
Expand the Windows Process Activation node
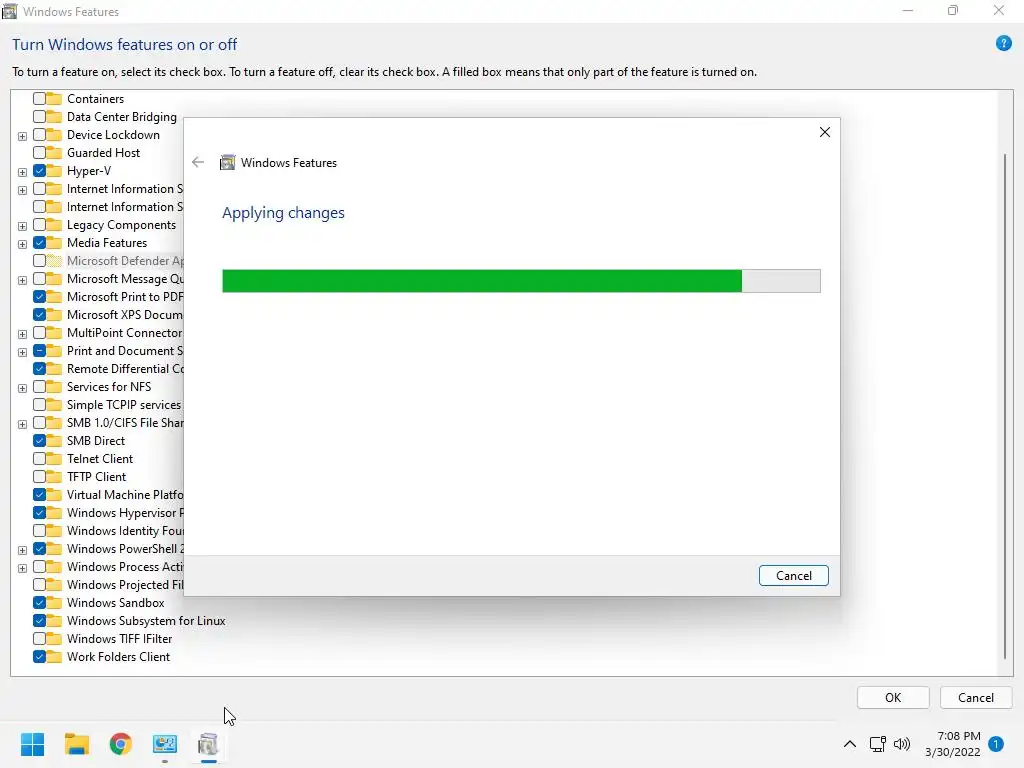22,568
